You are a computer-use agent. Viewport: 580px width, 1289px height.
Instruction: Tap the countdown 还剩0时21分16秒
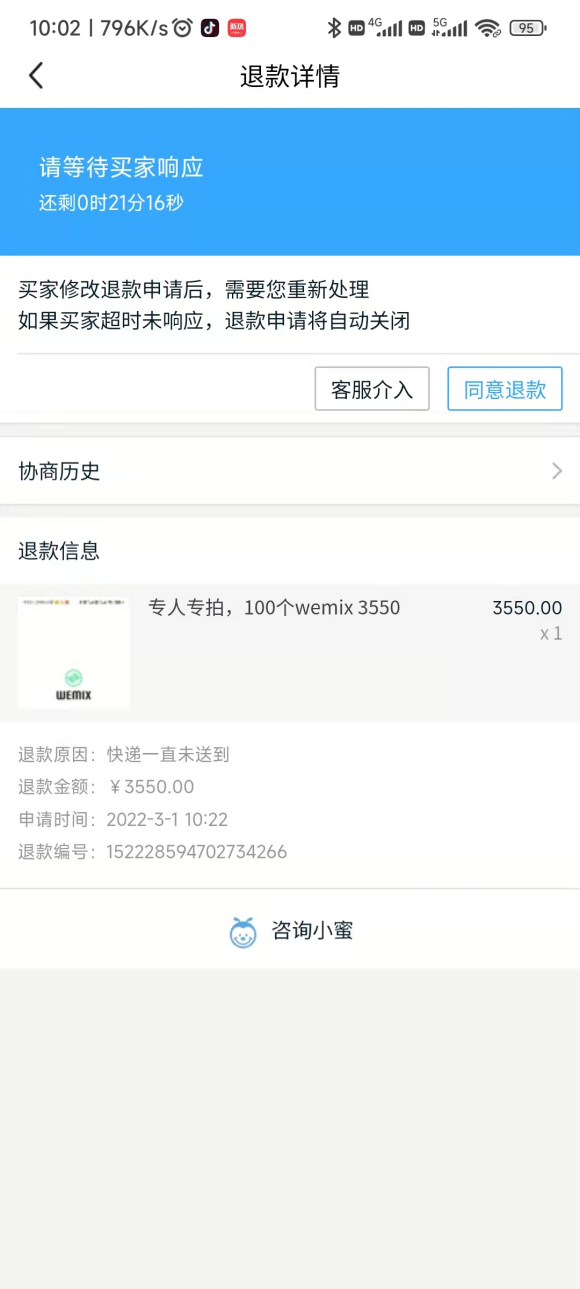(111, 203)
